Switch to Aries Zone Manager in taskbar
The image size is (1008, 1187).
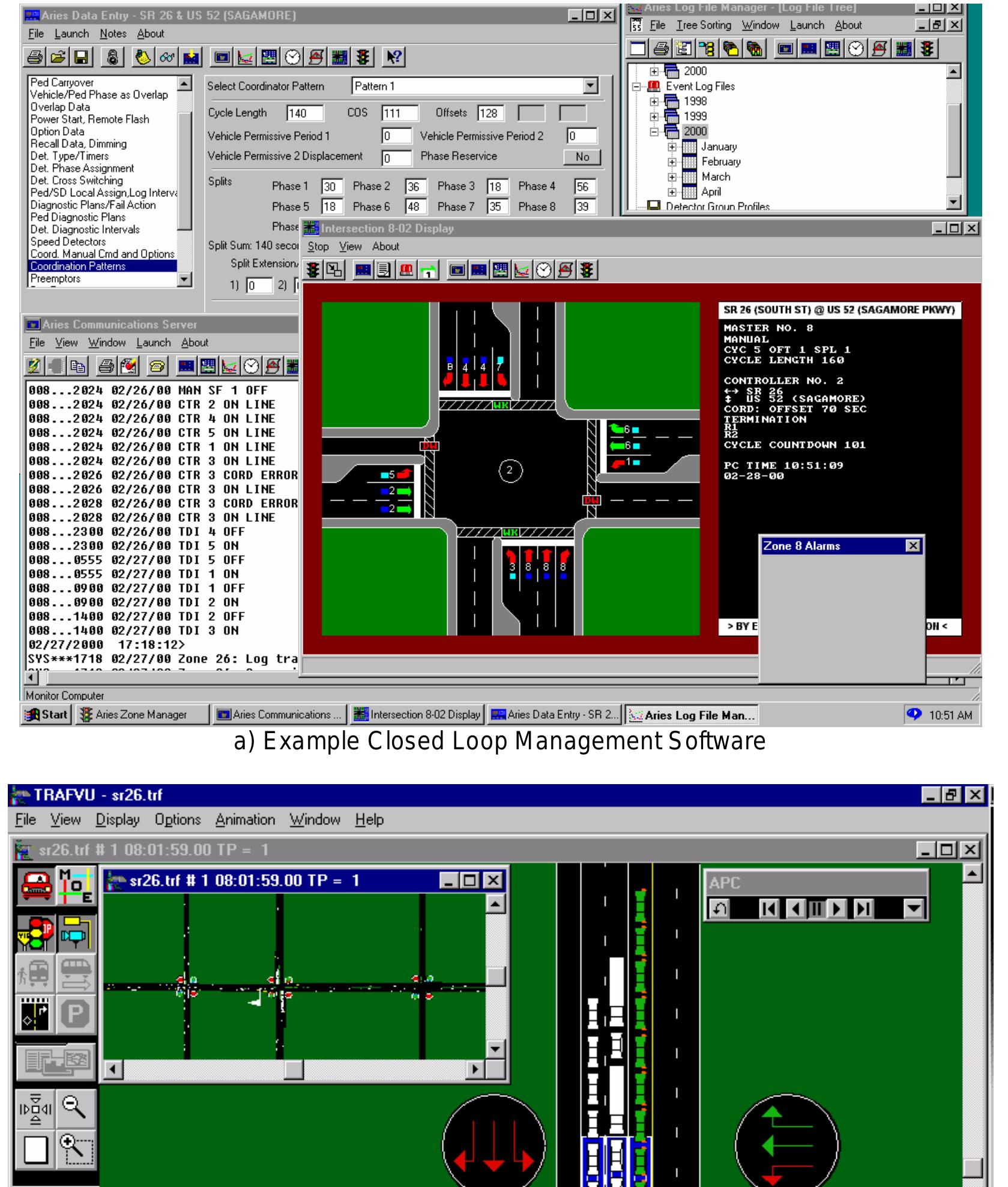[x=142, y=714]
